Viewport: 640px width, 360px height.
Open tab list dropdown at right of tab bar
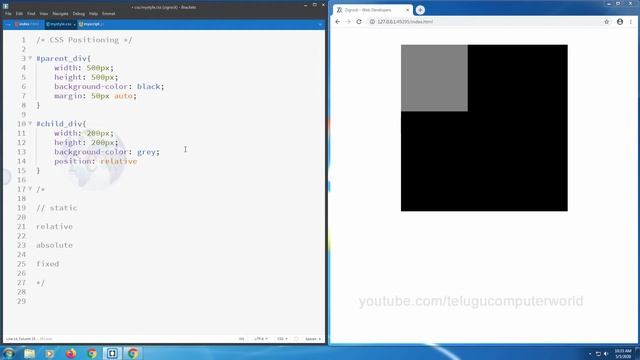[320, 24]
